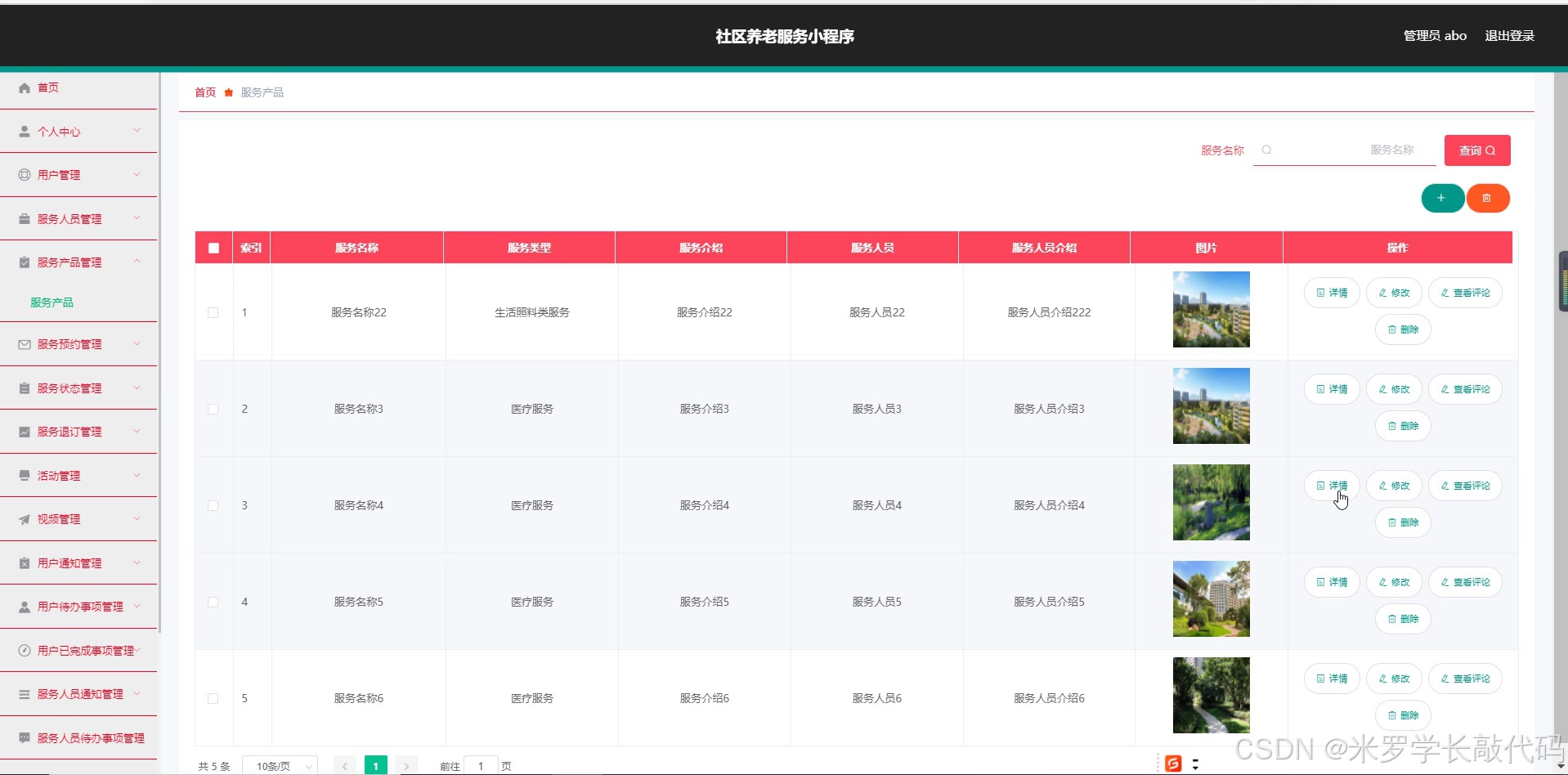Click 详情 for row 服务名称22

[1332, 293]
